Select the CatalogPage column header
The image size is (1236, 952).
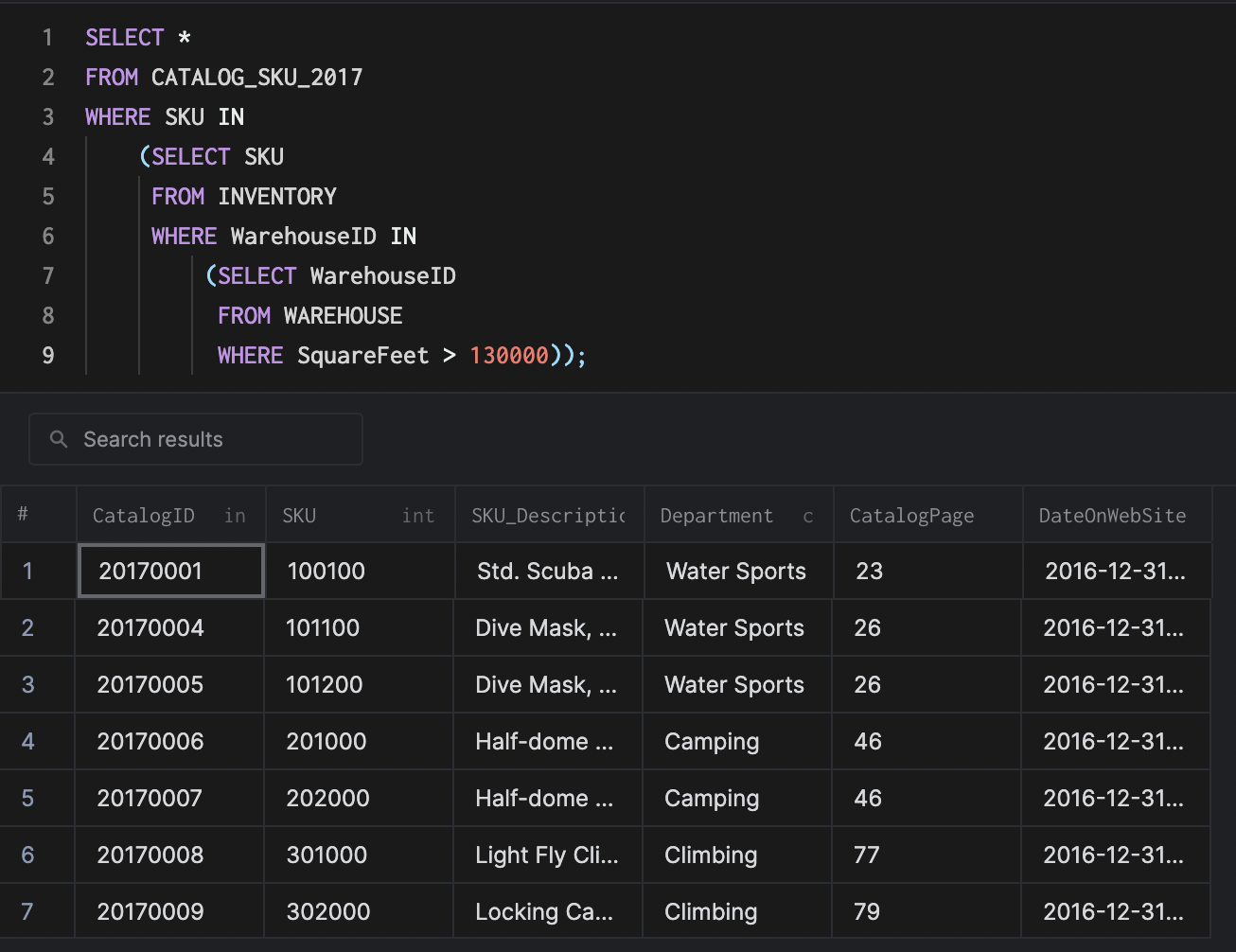[x=911, y=516]
